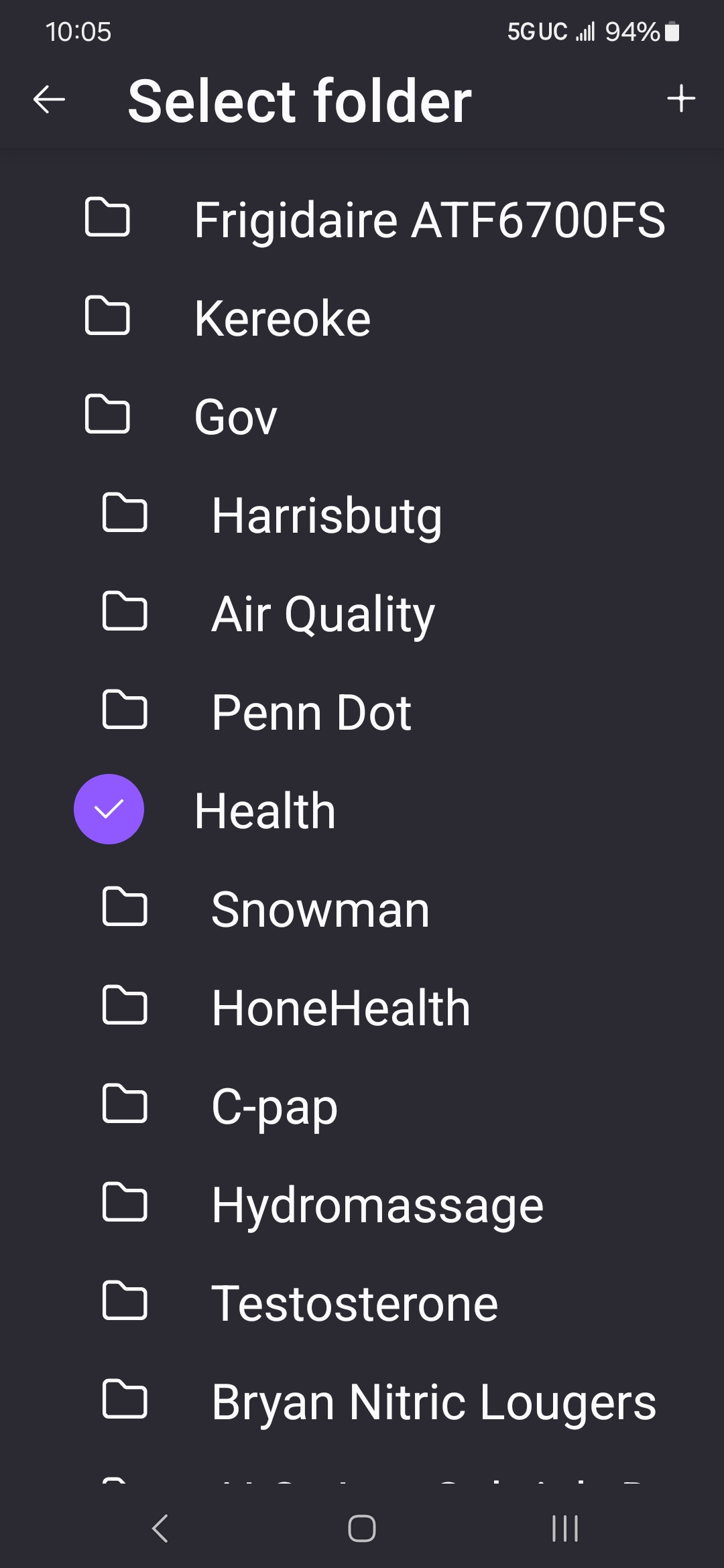Click the folder icon next to C-pap

(125, 1104)
